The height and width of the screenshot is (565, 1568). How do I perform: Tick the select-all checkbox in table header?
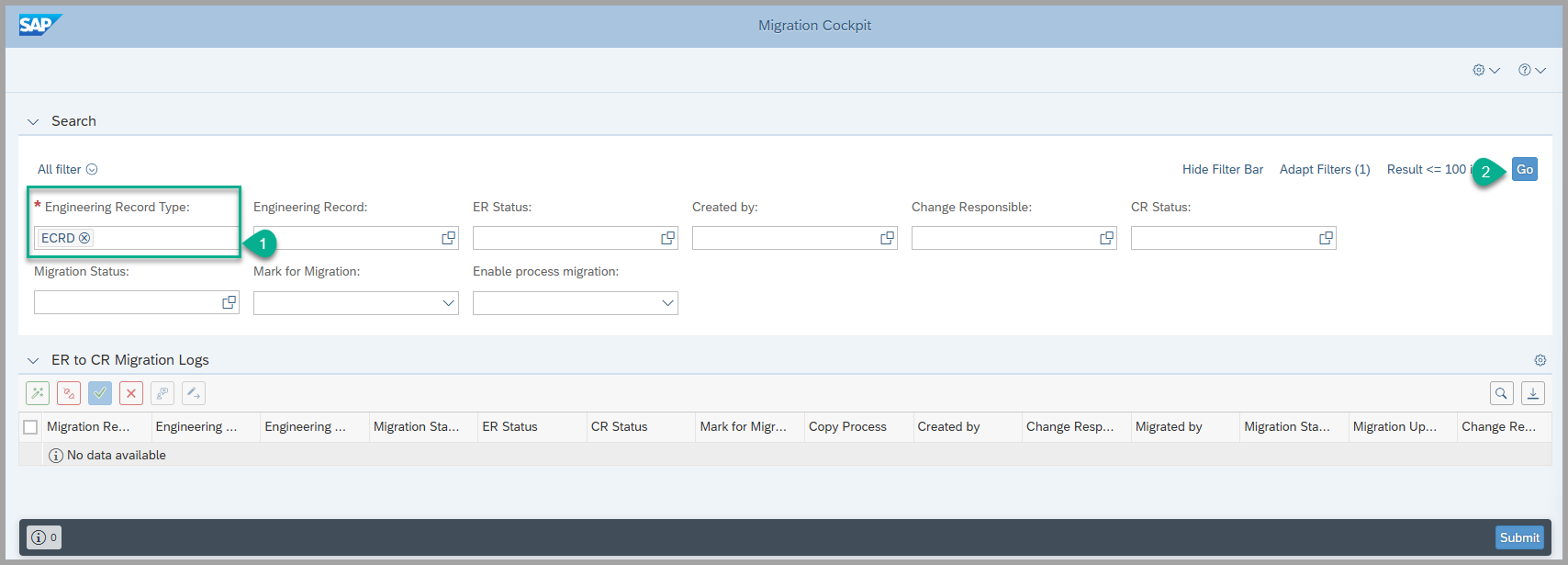point(30,426)
